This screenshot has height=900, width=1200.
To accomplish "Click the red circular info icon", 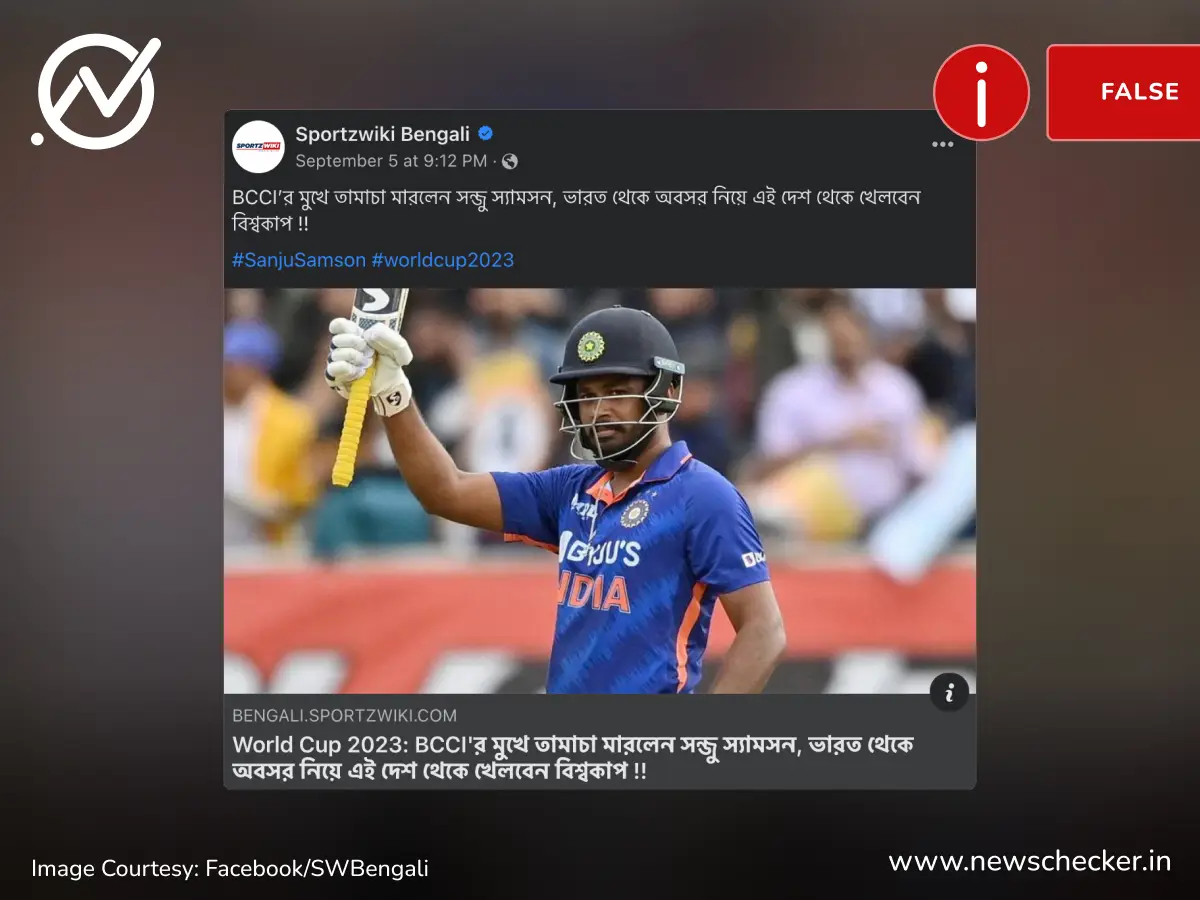I will coord(981,92).
